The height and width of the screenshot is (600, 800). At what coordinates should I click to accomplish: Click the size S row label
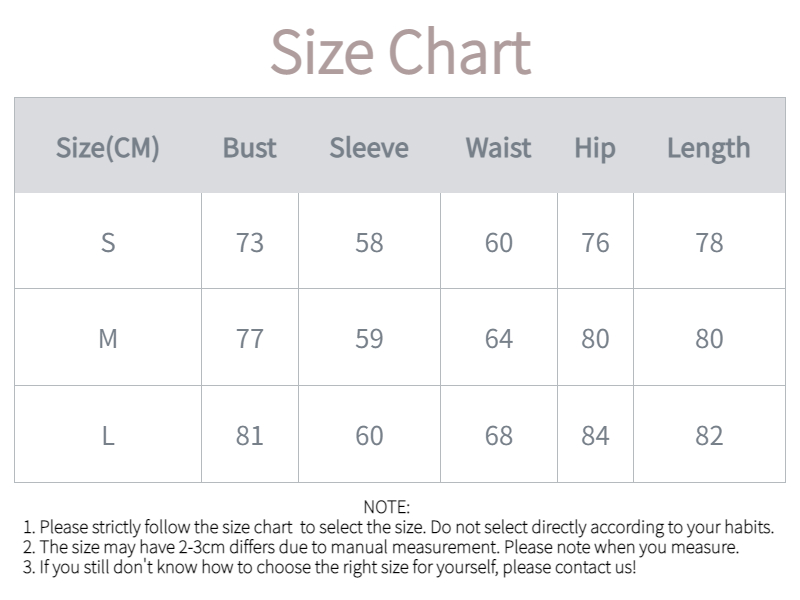click(x=108, y=242)
